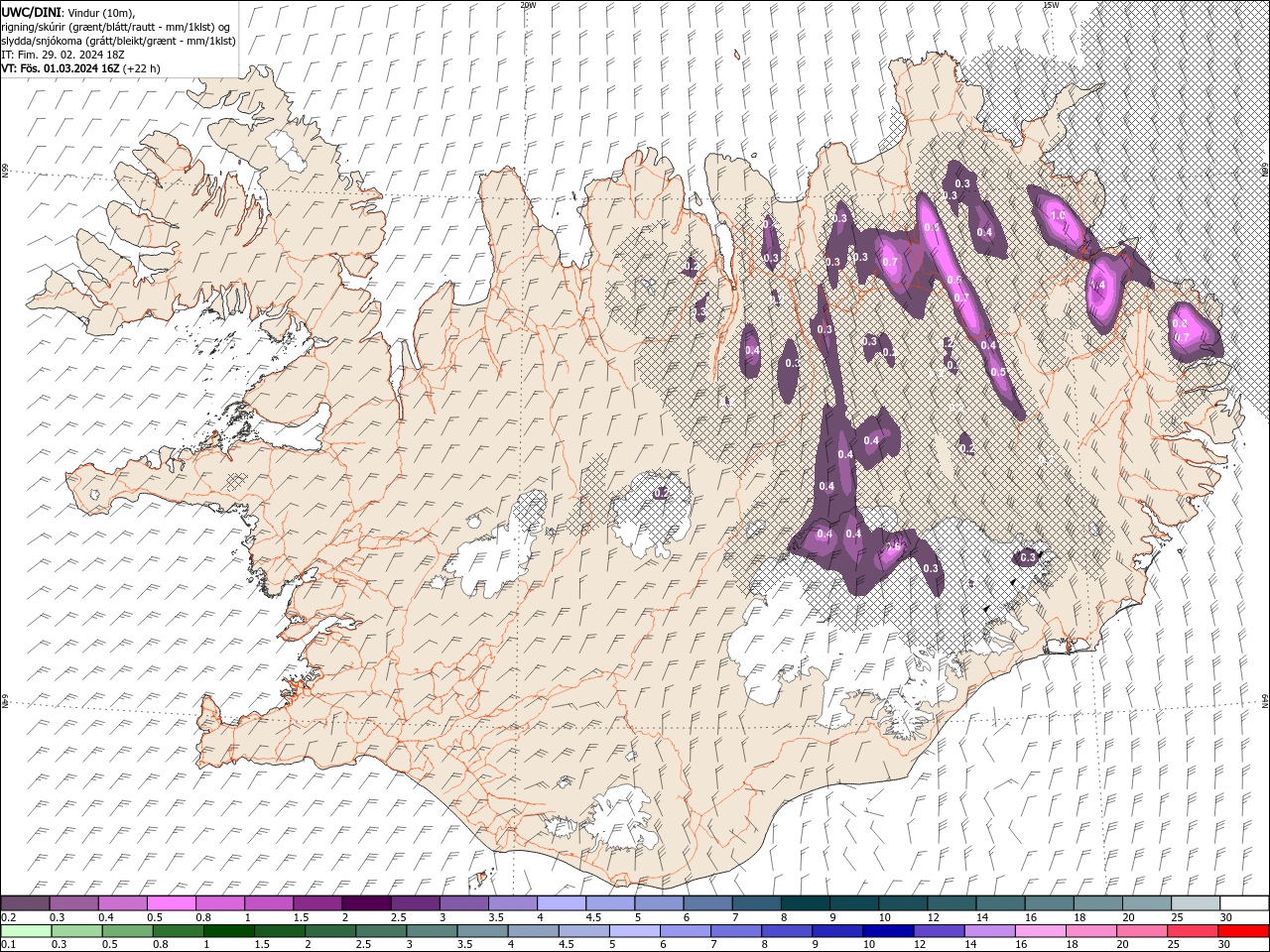
Task: Pick the snow legend swatch labeled 0.3
Action: pos(74,903)
